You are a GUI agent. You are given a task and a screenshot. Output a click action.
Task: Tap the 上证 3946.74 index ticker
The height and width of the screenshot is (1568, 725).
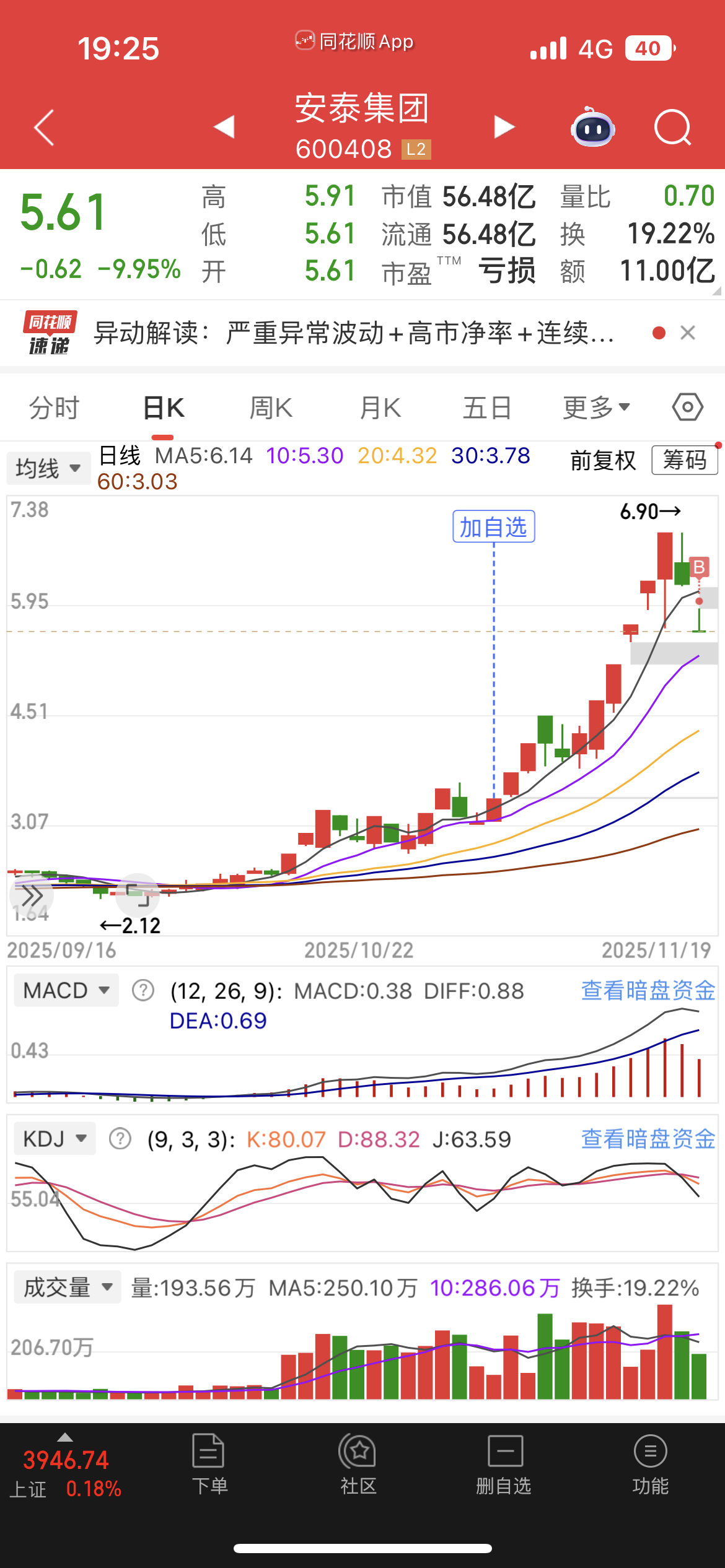[66, 1474]
